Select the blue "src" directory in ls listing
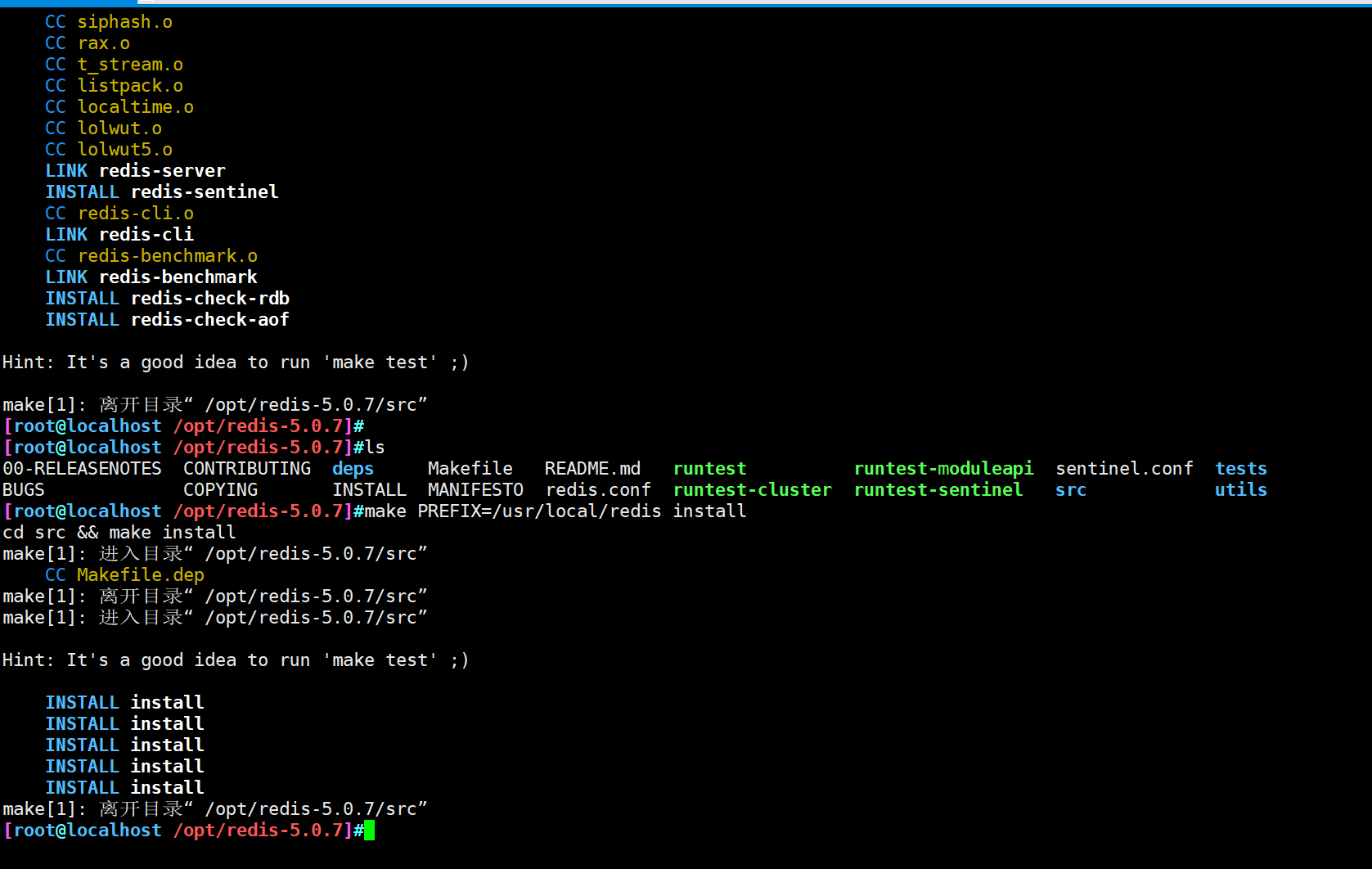The width and height of the screenshot is (1372, 869). [x=1071, y=490]
